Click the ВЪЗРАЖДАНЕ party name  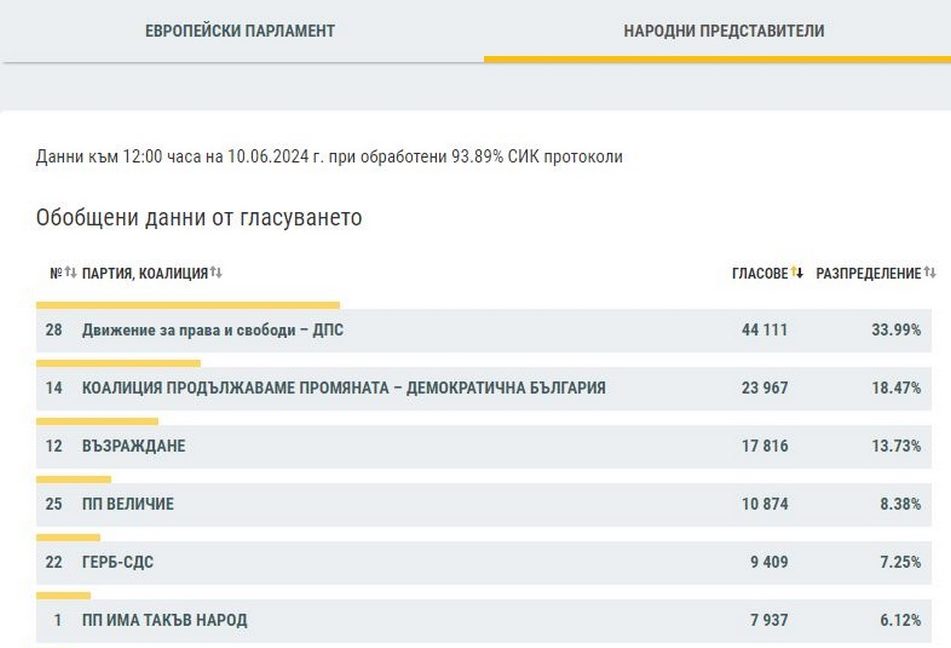tap(133, 446)
